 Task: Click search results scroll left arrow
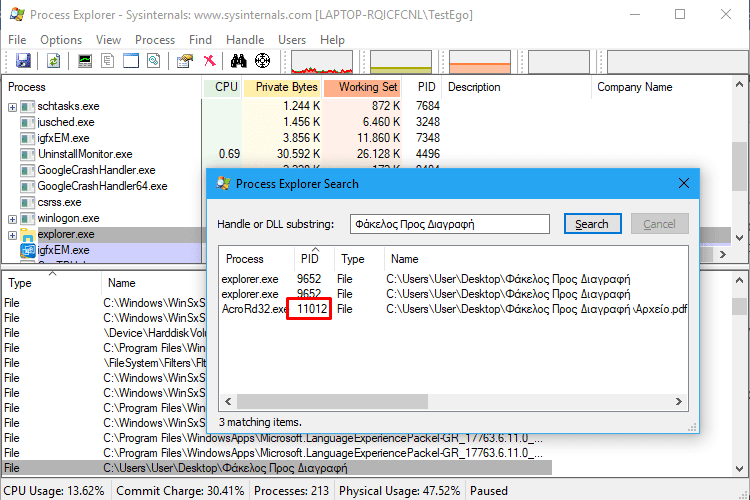[x=228, y=401]
